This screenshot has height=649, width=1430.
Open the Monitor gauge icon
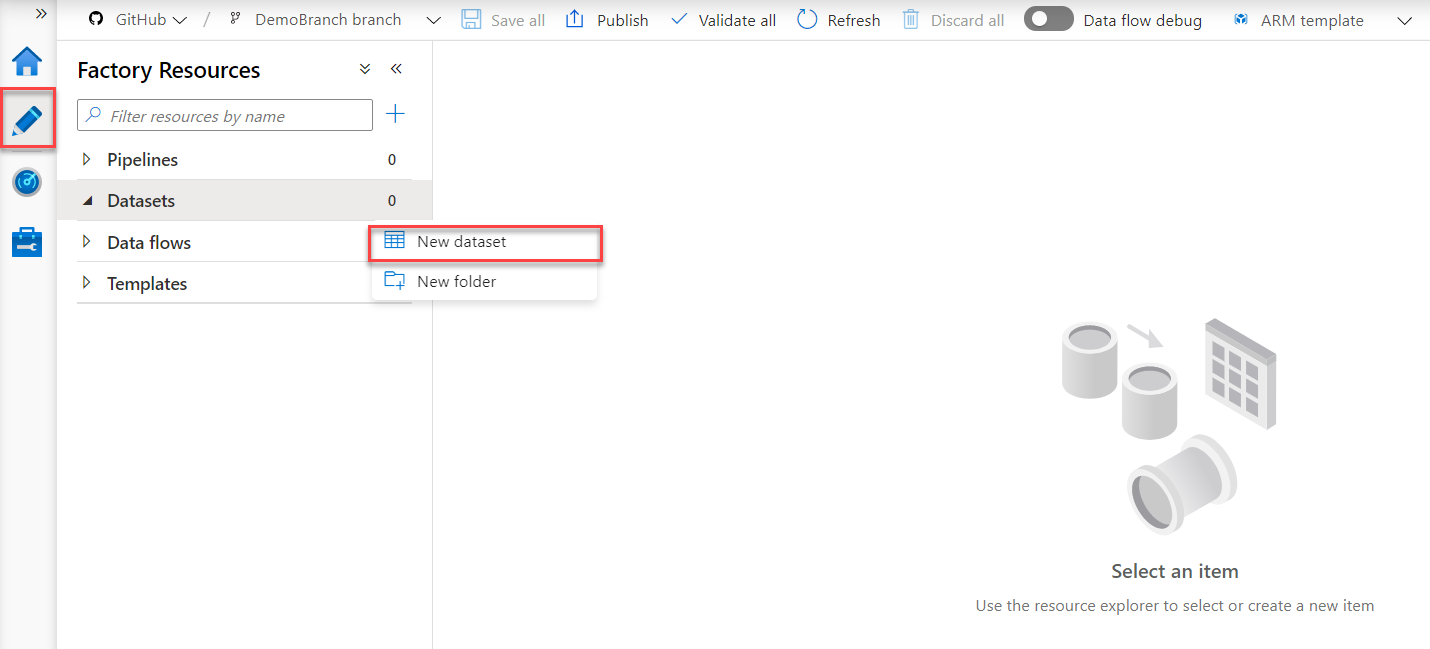coord(27,182)
